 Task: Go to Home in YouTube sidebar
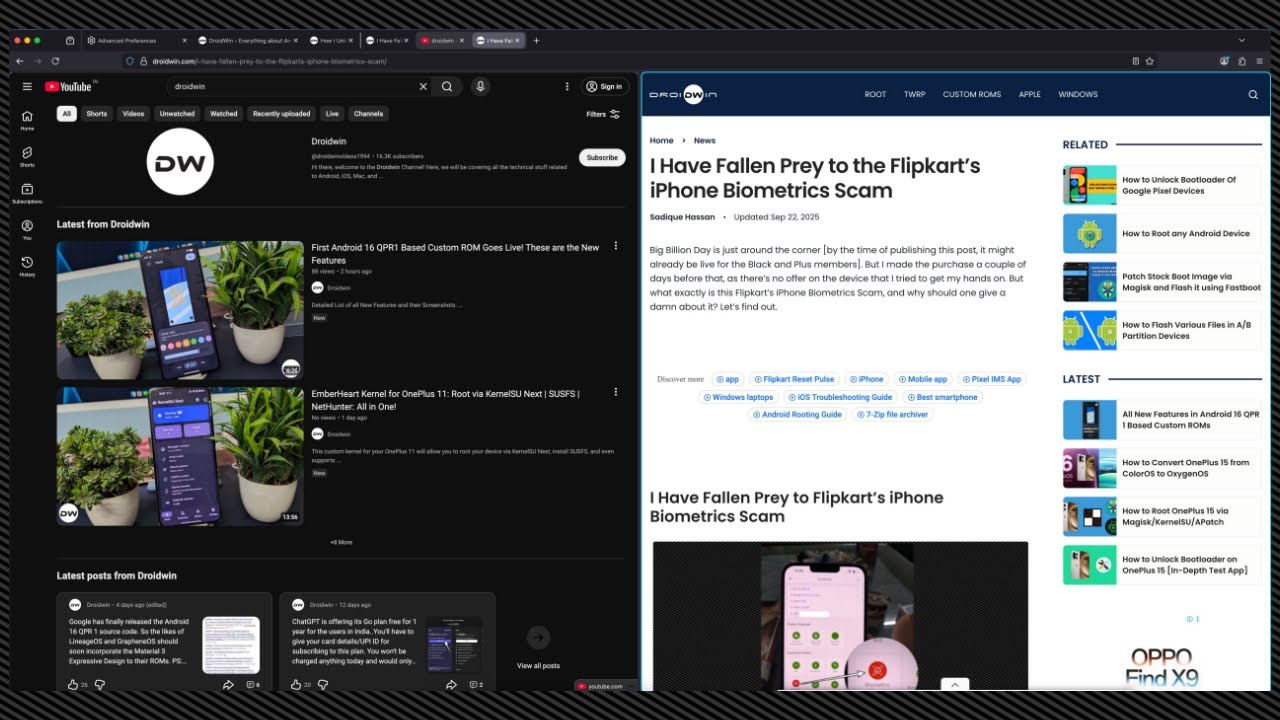pos(27,120)
